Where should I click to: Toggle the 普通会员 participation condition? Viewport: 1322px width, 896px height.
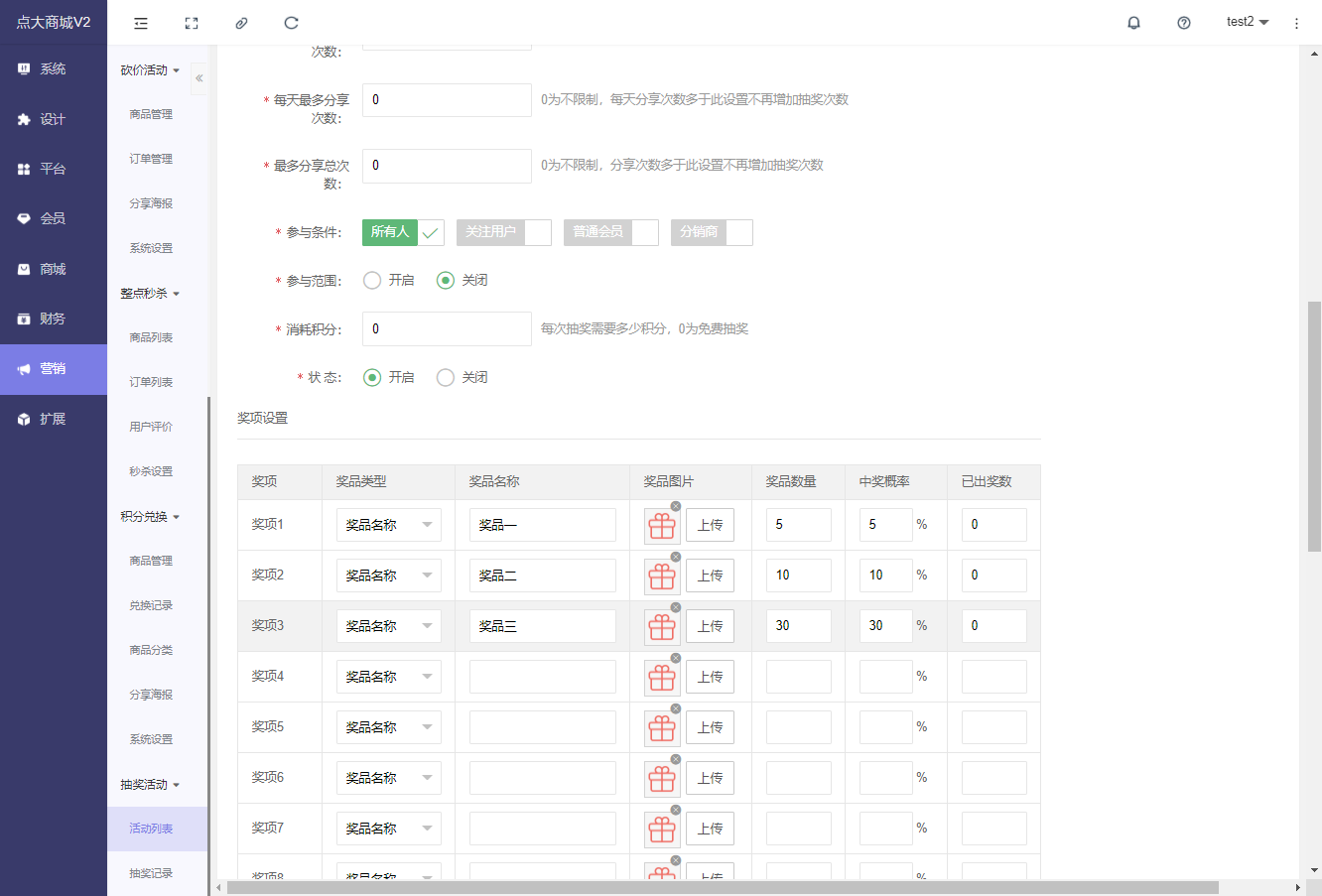coord(611,232)
